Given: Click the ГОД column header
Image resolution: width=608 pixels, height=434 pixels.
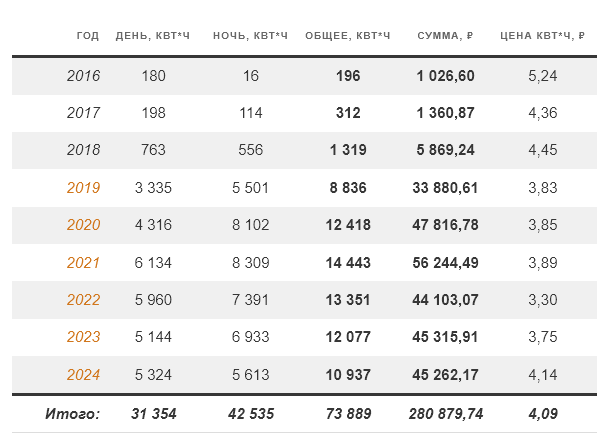Looking at the screenshot, I should pos(88,36).
